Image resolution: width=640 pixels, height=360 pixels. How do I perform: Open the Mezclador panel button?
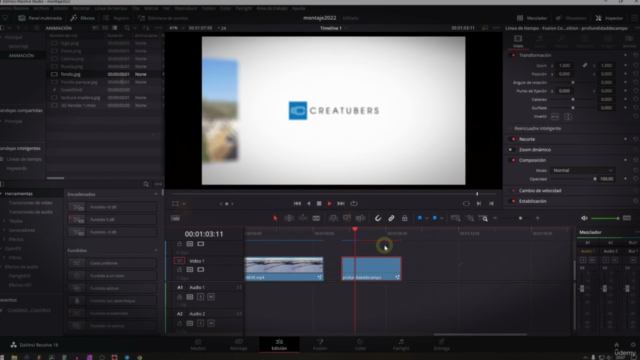(x=532, y=18)
